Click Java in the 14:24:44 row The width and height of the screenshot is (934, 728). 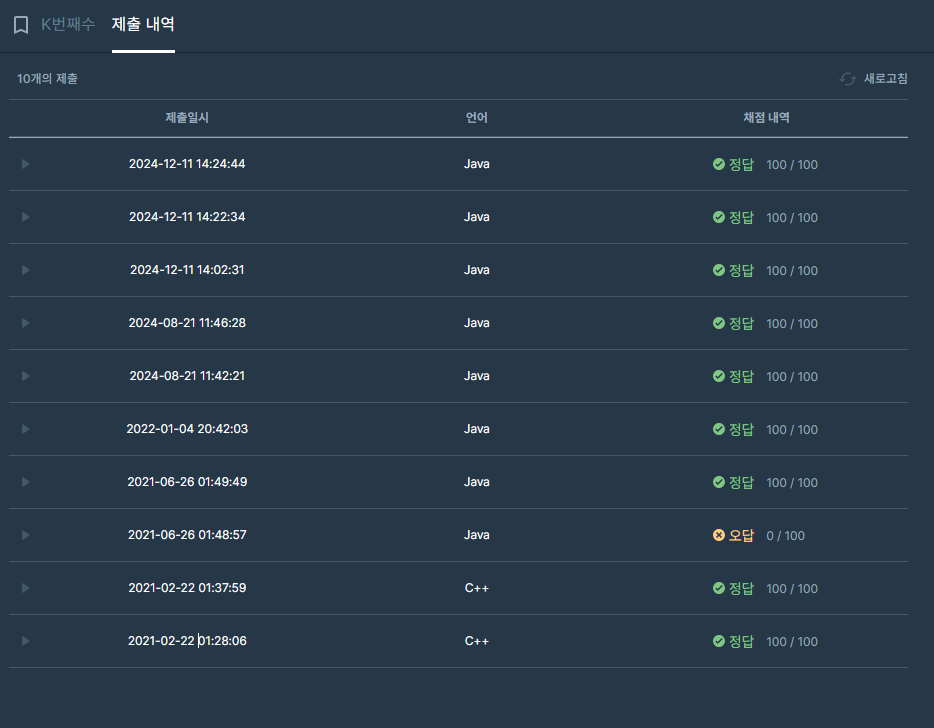click(x=477, y=164)
